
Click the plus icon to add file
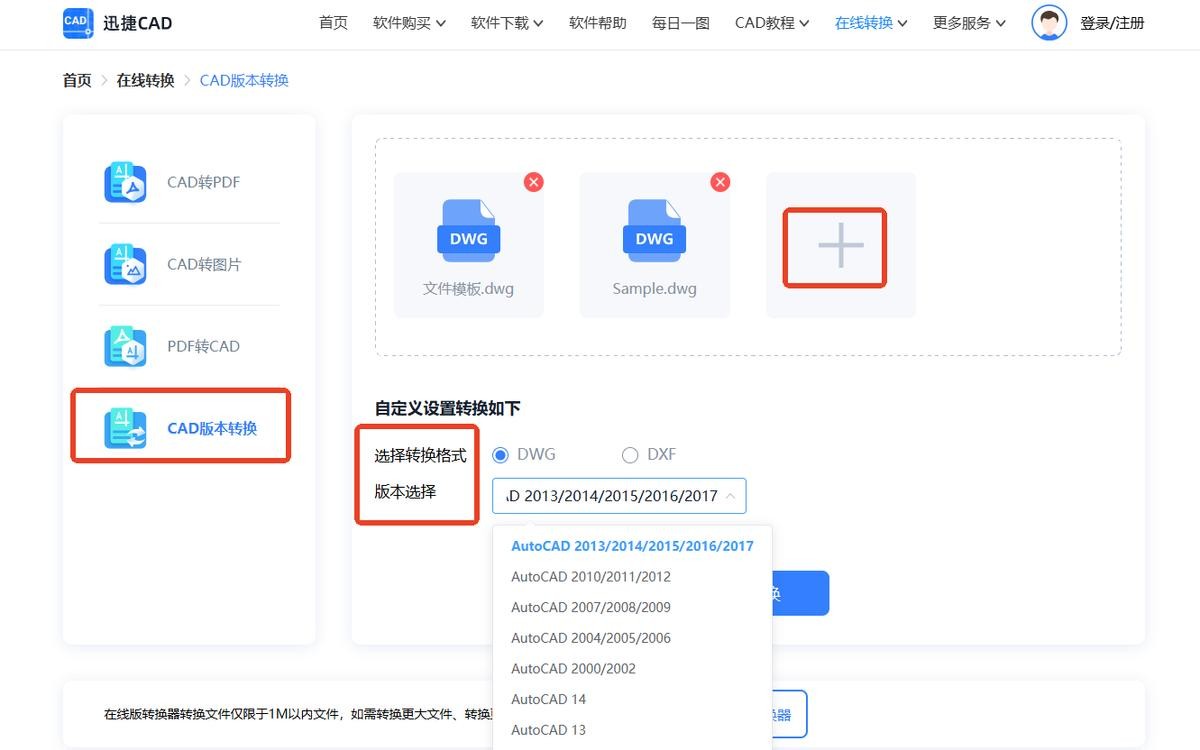point(840,246)
